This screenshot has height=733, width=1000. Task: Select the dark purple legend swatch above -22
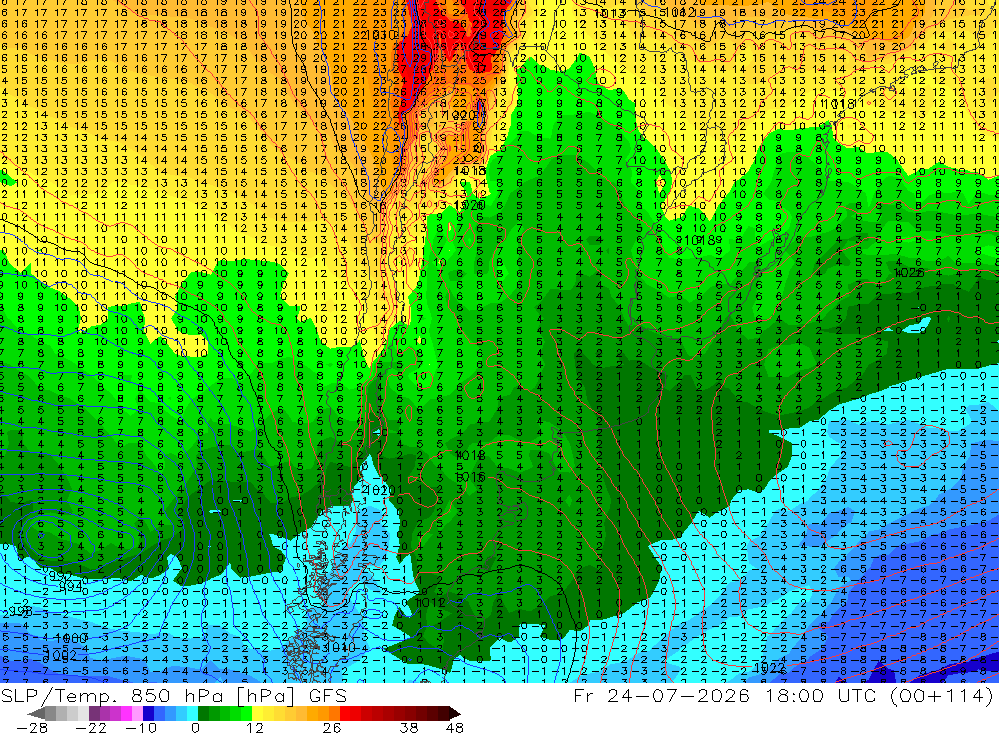94,713
